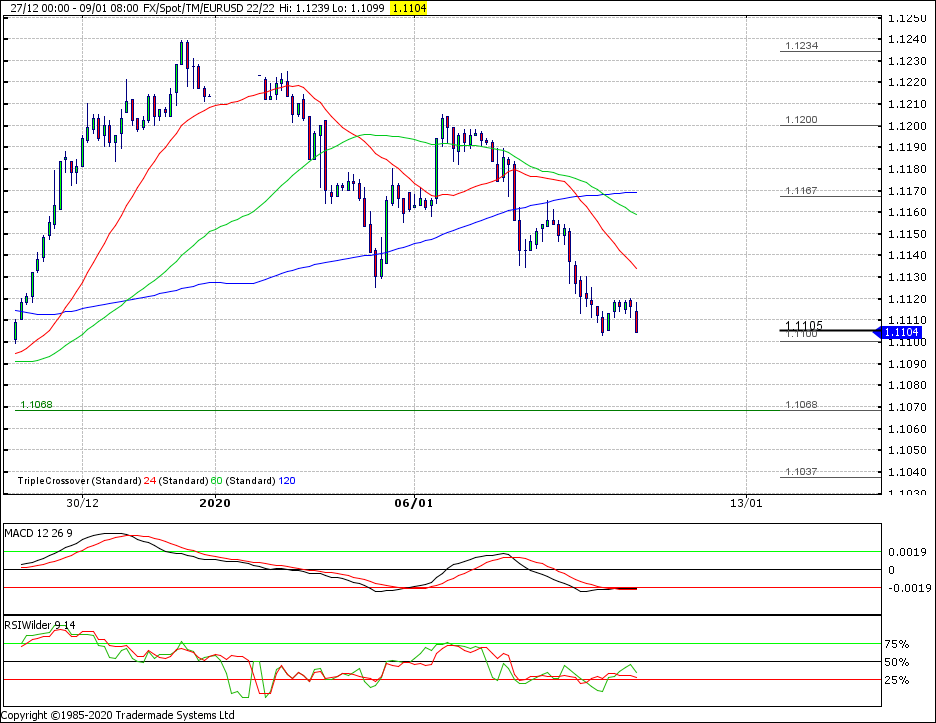Screen dimensions: 936x723
Task: Click the RSIWilder 9 14 panel title
Action: pos(40,624)
